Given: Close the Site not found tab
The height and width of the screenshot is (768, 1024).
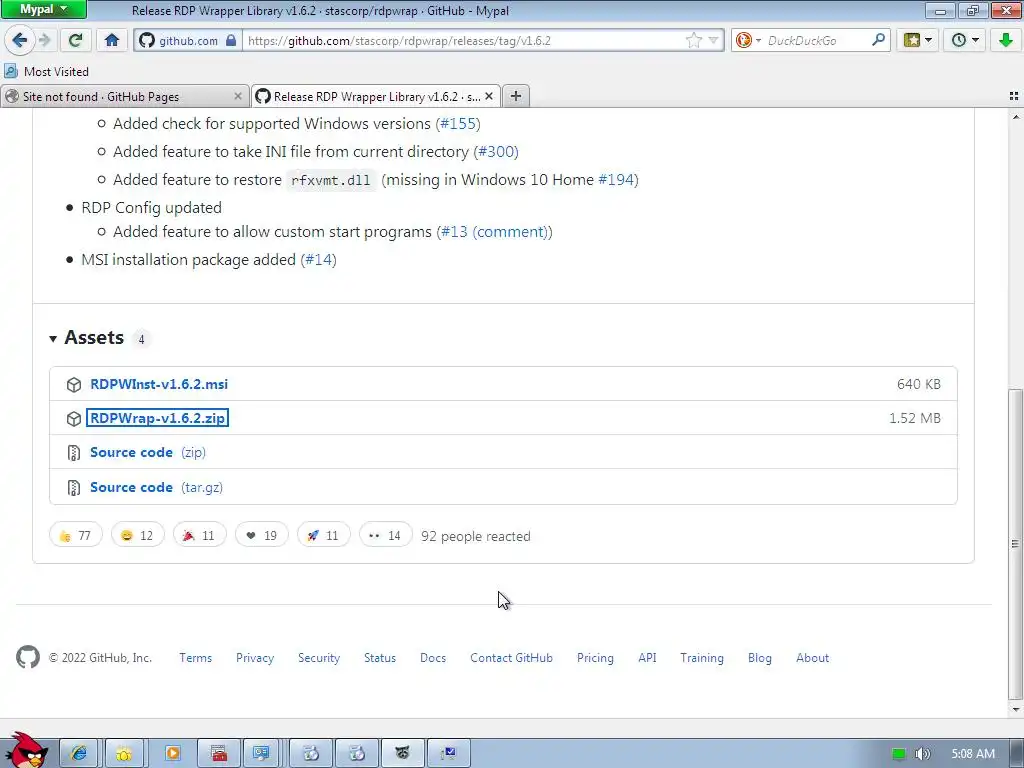Looking at the screenshot, I should (238, 97).
